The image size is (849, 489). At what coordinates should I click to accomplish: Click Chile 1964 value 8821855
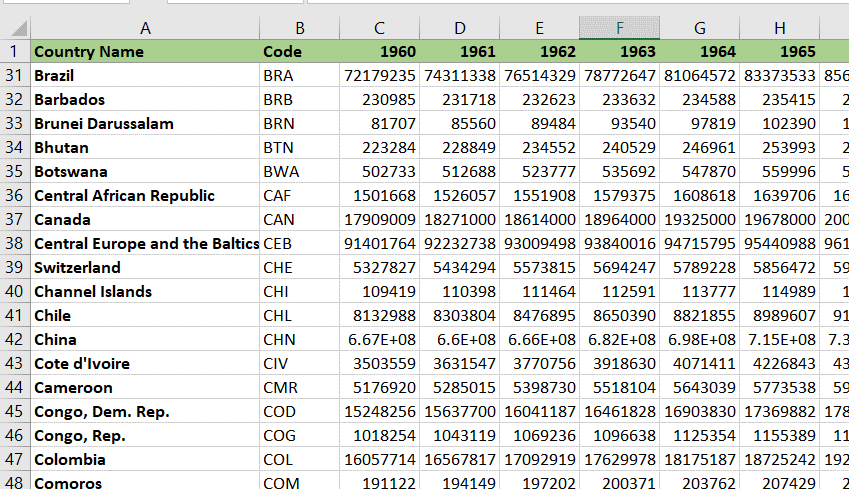pyautogui.click(x=700, y=315)
